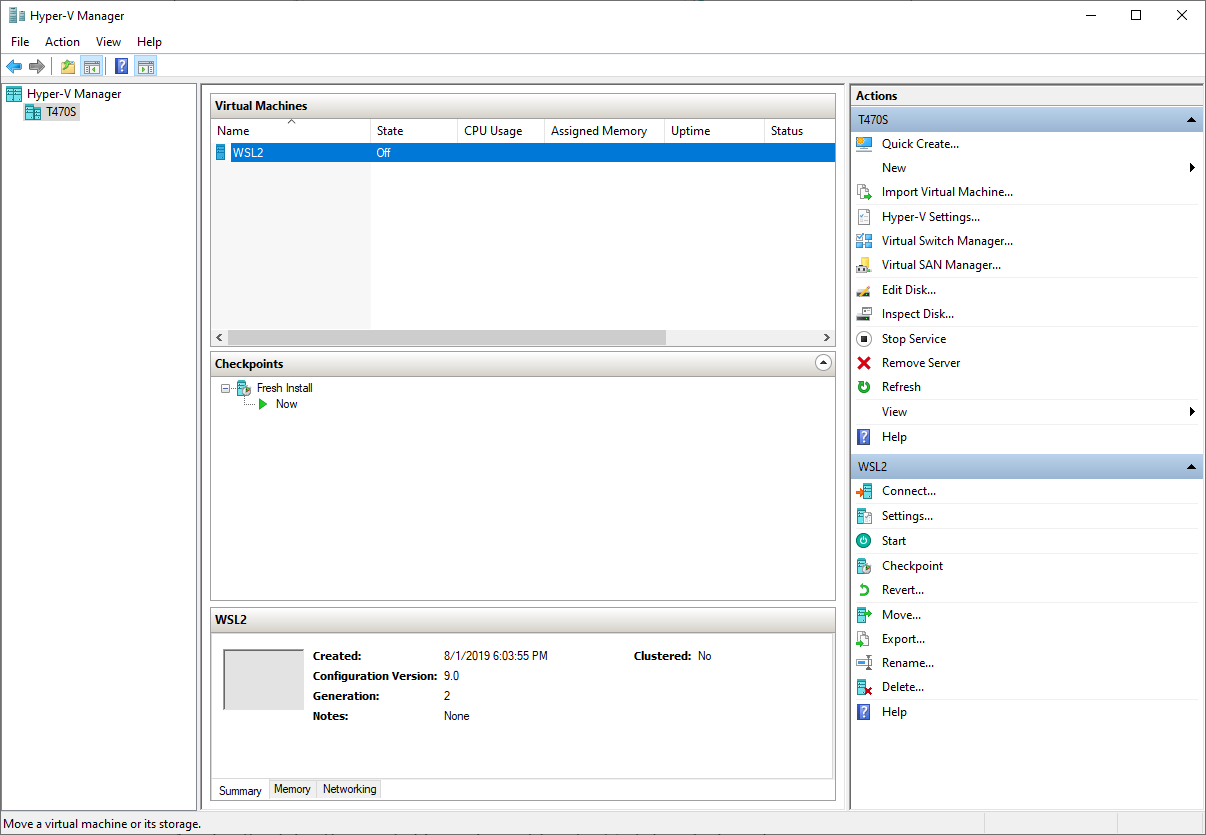Collapse the Fresh Install checkpoint tree node
Screen dimensions: 1206x835
click(226, 388)
